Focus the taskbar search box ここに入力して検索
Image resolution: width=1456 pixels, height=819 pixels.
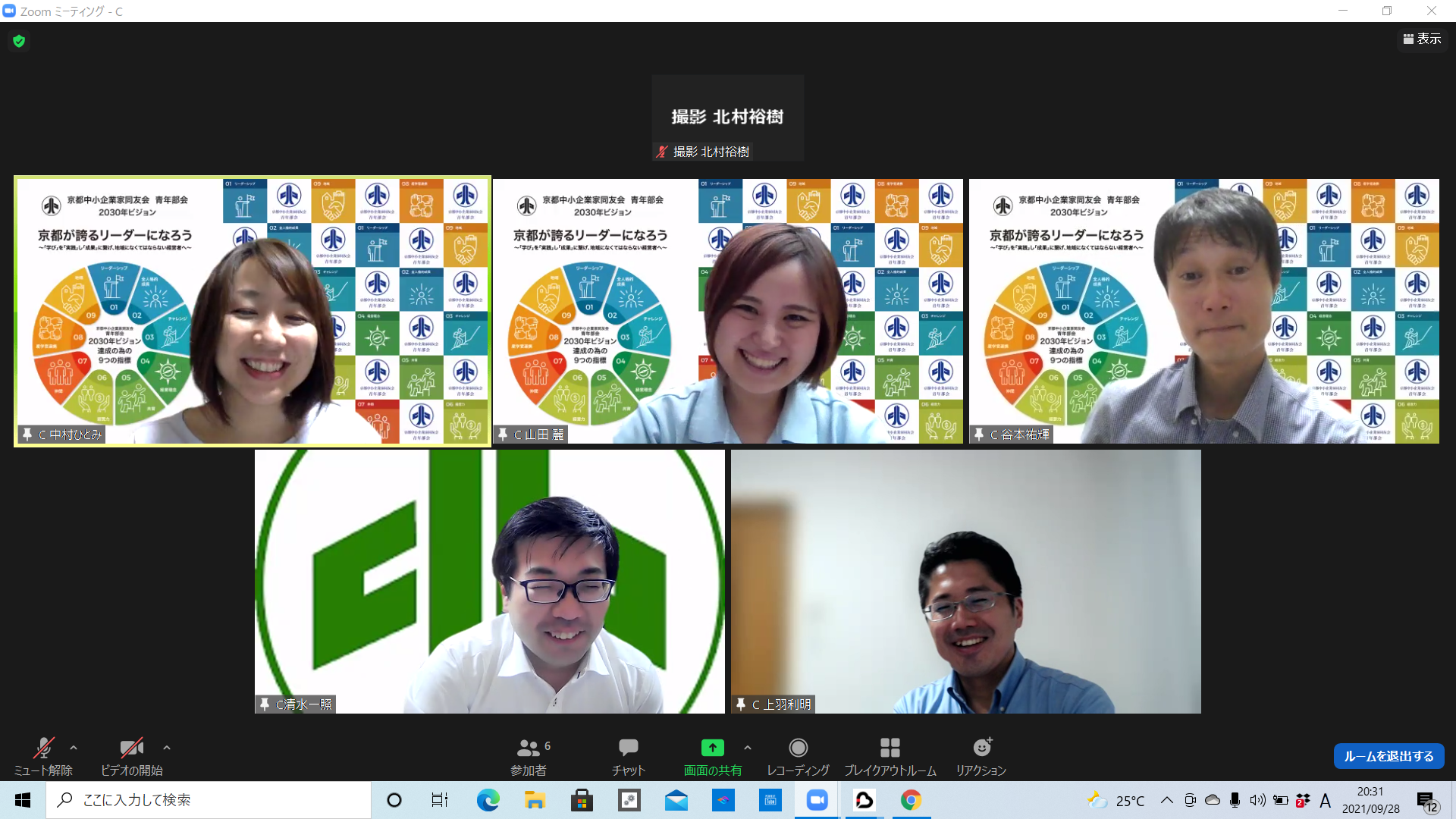point(209,800)
